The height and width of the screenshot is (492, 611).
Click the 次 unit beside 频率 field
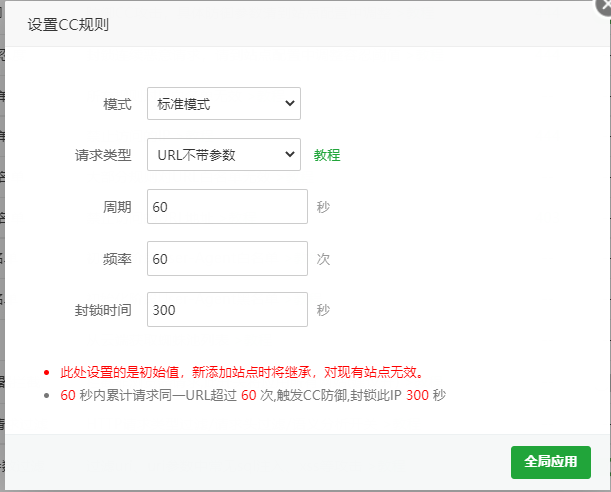coord(323,259)
